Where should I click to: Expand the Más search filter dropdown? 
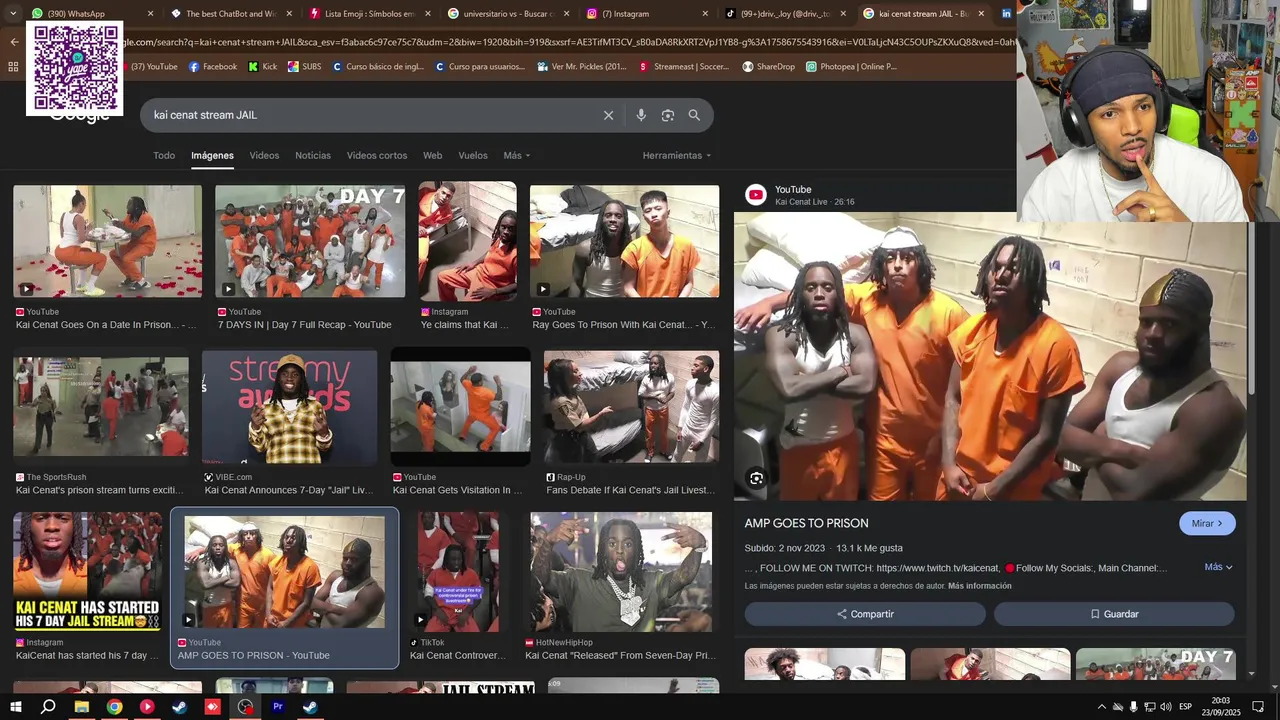[517, 156]
